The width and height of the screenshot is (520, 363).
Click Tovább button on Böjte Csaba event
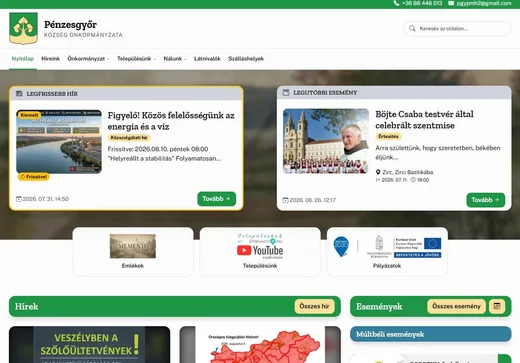(485, 200)
